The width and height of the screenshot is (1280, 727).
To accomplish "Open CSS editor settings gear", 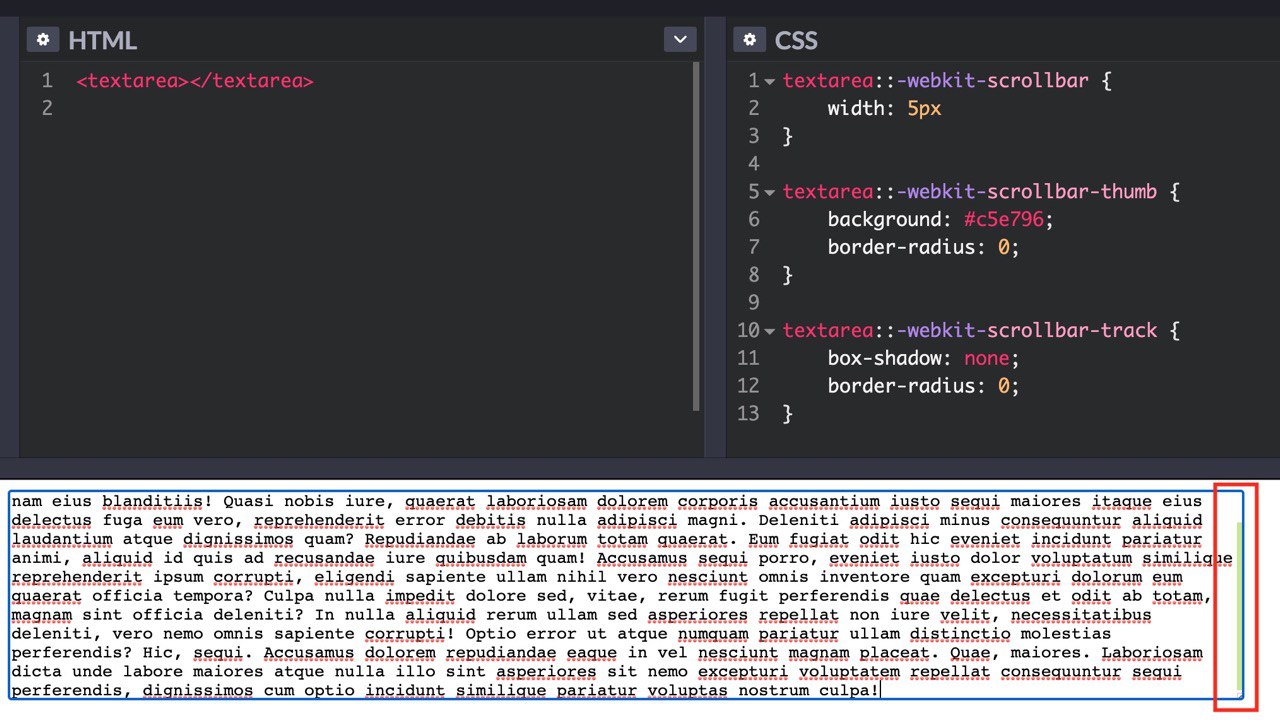I will pyautogui.click(x=750, y=40).
